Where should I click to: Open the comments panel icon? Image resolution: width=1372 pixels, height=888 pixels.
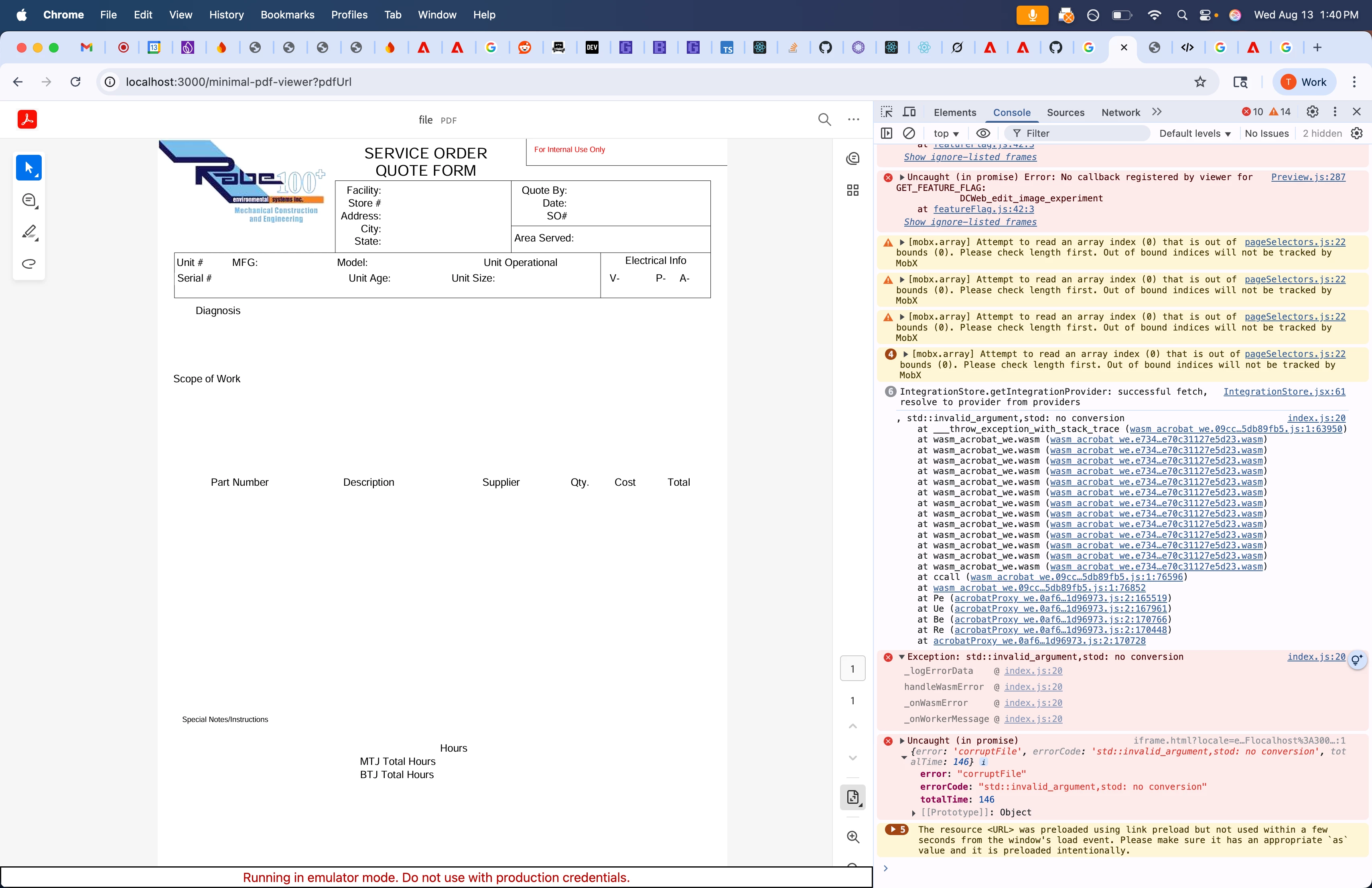coord(852,158)
